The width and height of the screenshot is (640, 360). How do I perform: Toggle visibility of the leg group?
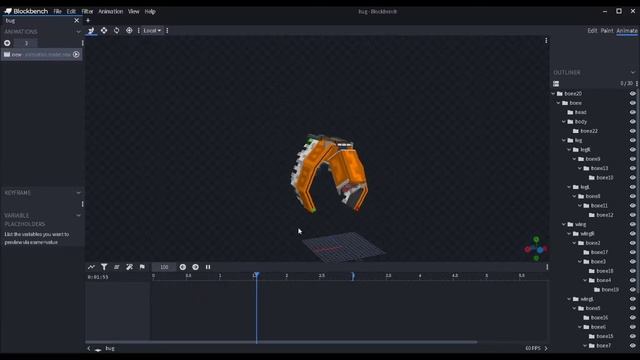633,140
